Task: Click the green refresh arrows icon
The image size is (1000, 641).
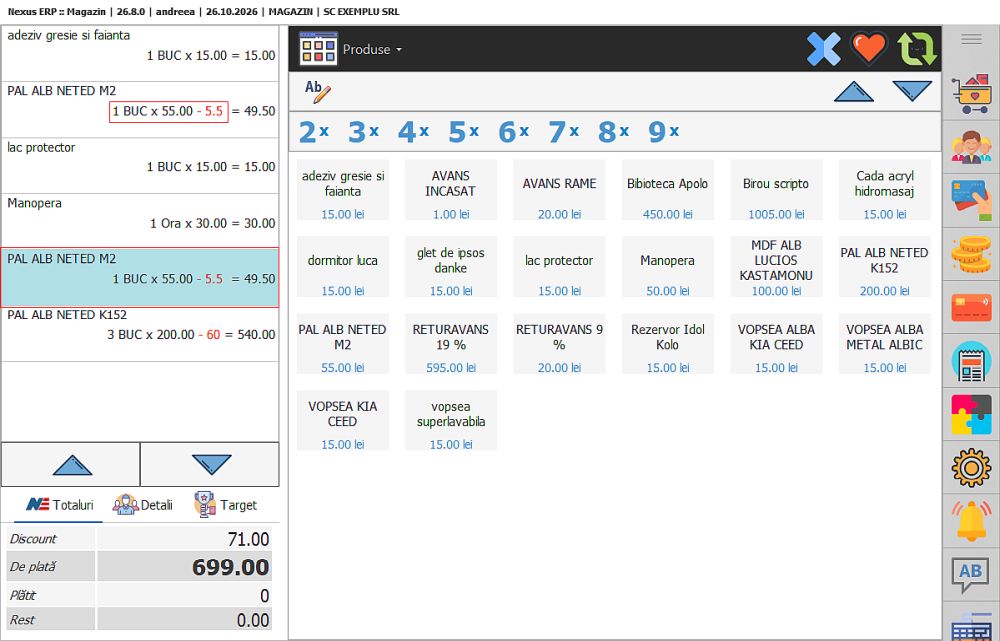Action: pos(917,49)
